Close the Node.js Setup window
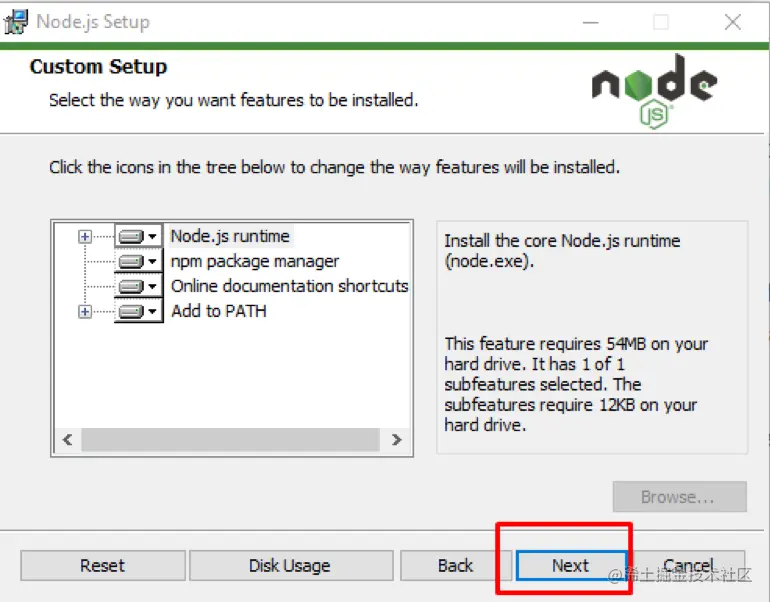The height and width of the screenshot is (602, 770). pyautogui.click(x=733, y=22)
